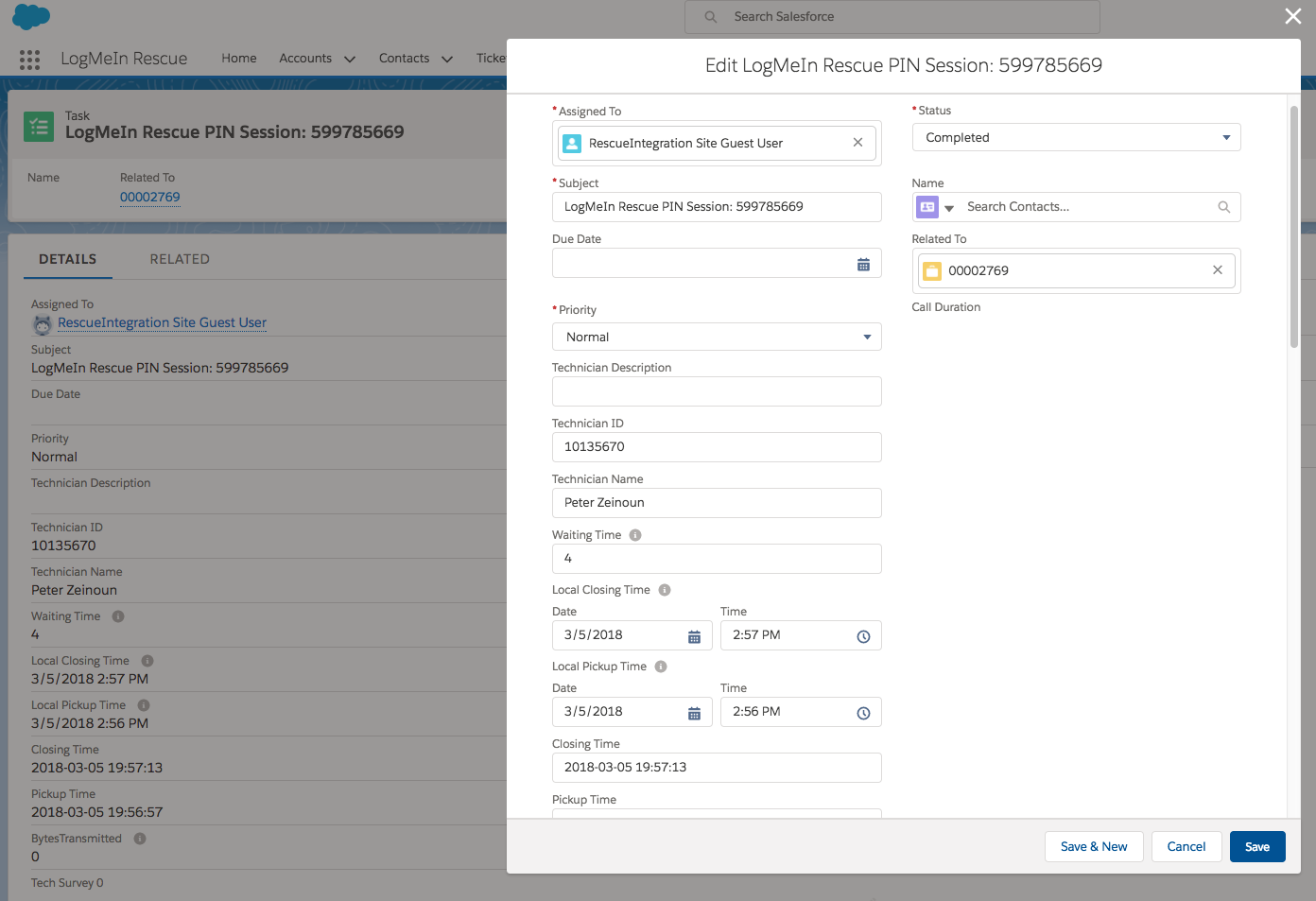The width and height of the screenshot is (1316, 901).
Task: Click the Technician ID field 10135670
Action: click(717, 447)
